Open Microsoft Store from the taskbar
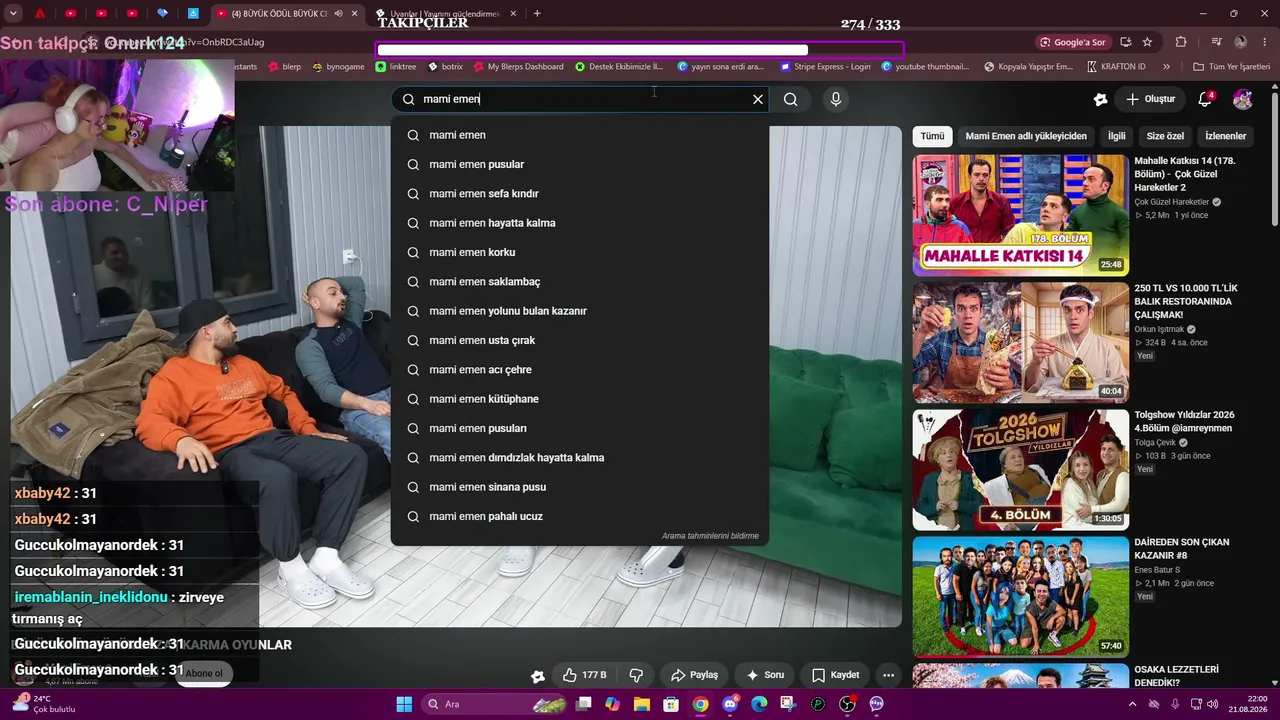The width and height of the screenshot is (1280, 720). pyautogui.click(x=671, y=704)
